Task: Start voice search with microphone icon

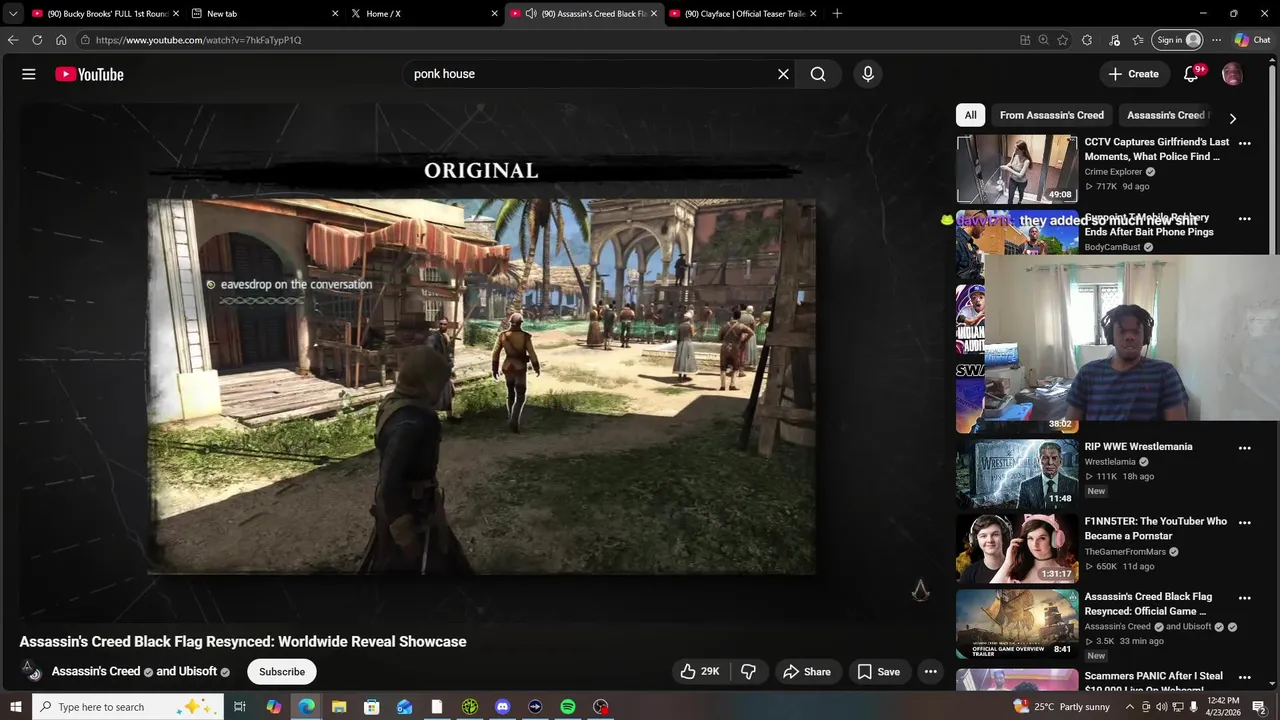Action: pos(868,74)
